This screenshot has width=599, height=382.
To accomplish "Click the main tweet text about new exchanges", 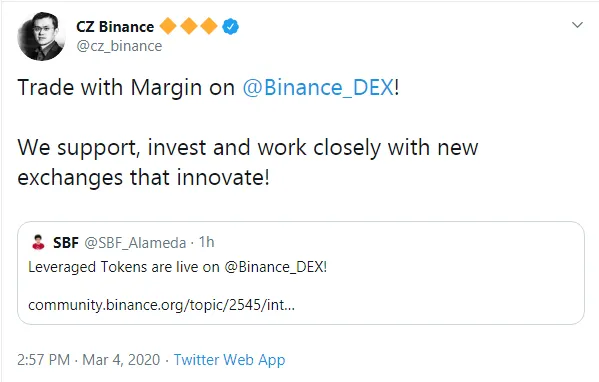I will [248, 162].
